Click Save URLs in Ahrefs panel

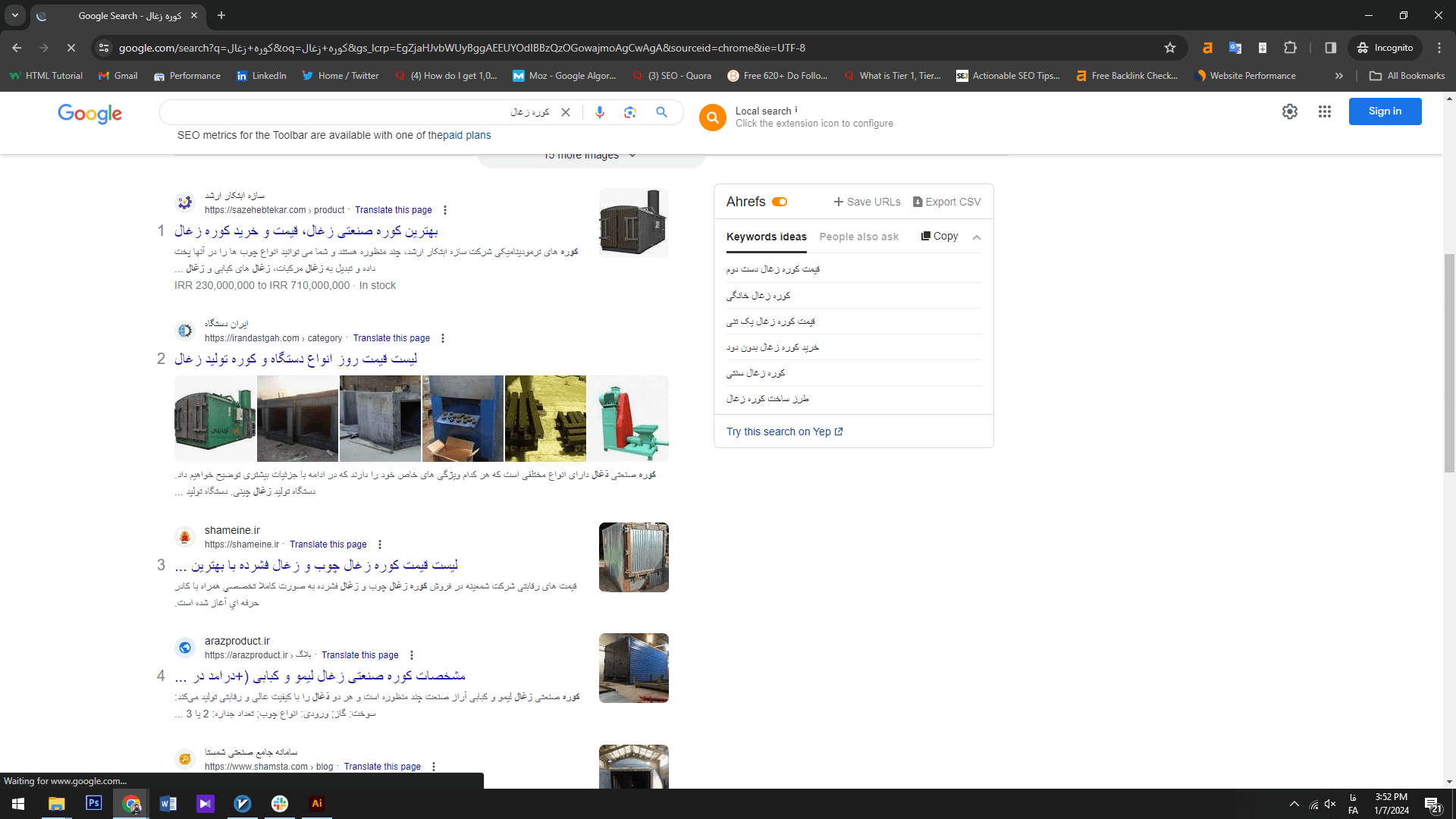pyautogui.click(x=867, y=202)
